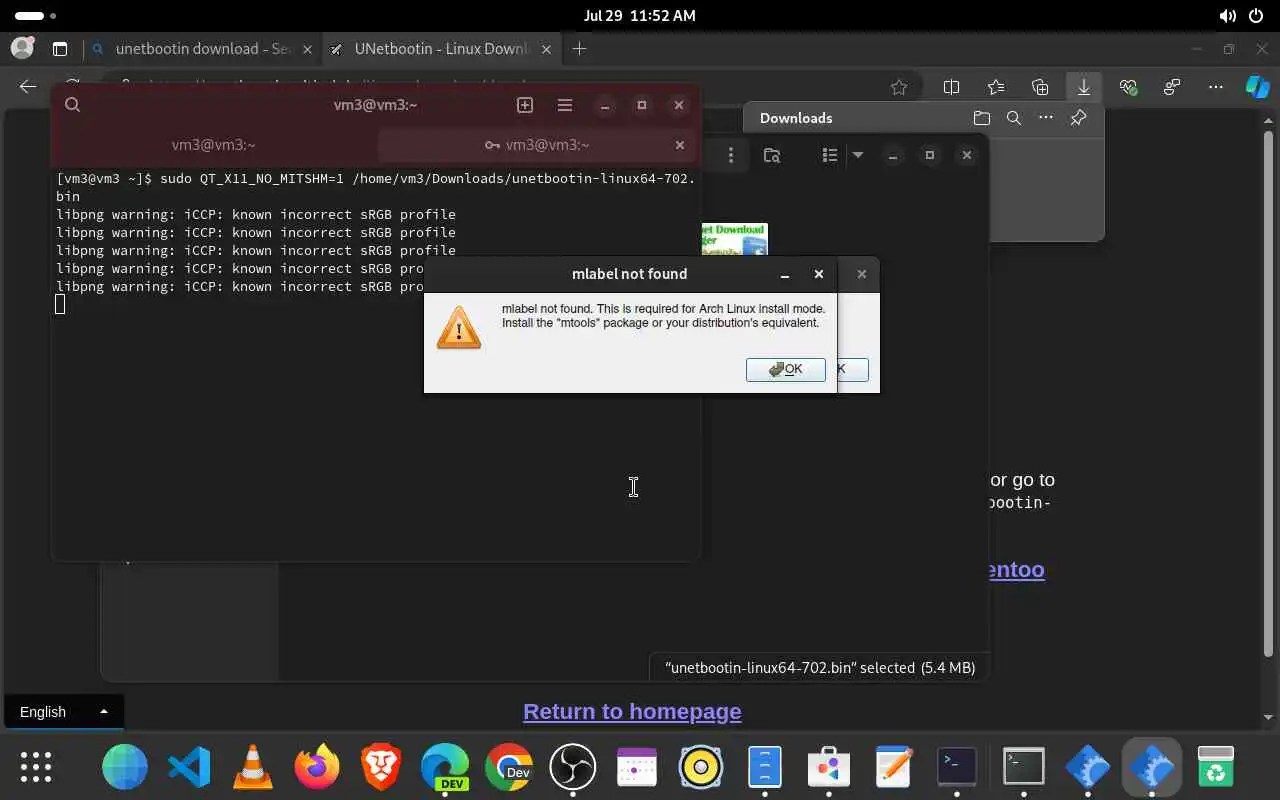Open the browser Settings and more ellipsis
1280x800 pixels.
pyautogui.click(x=1216, y=87)
